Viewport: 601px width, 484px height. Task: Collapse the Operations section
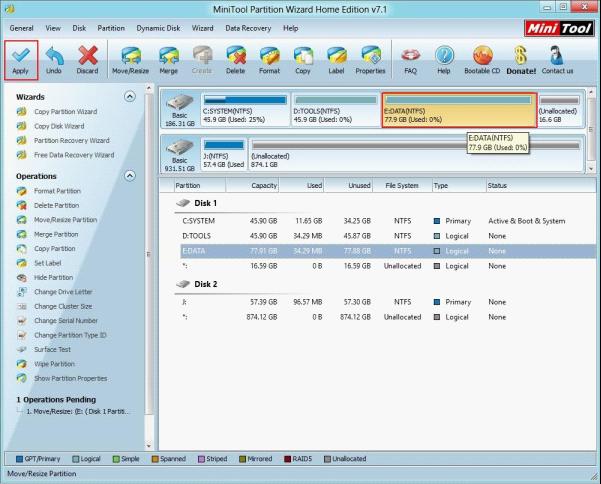coord(130,176)
